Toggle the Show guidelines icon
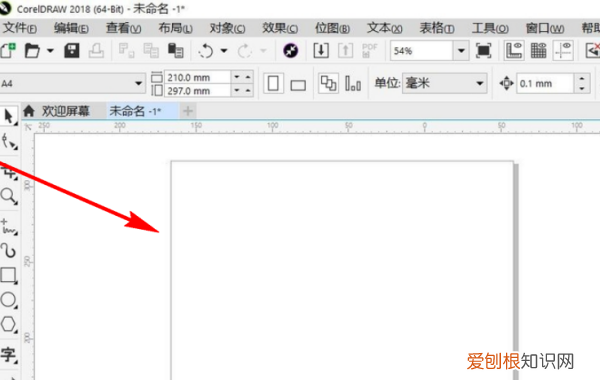The height and width of the screenshot is (380, 600). coord(563,51)
